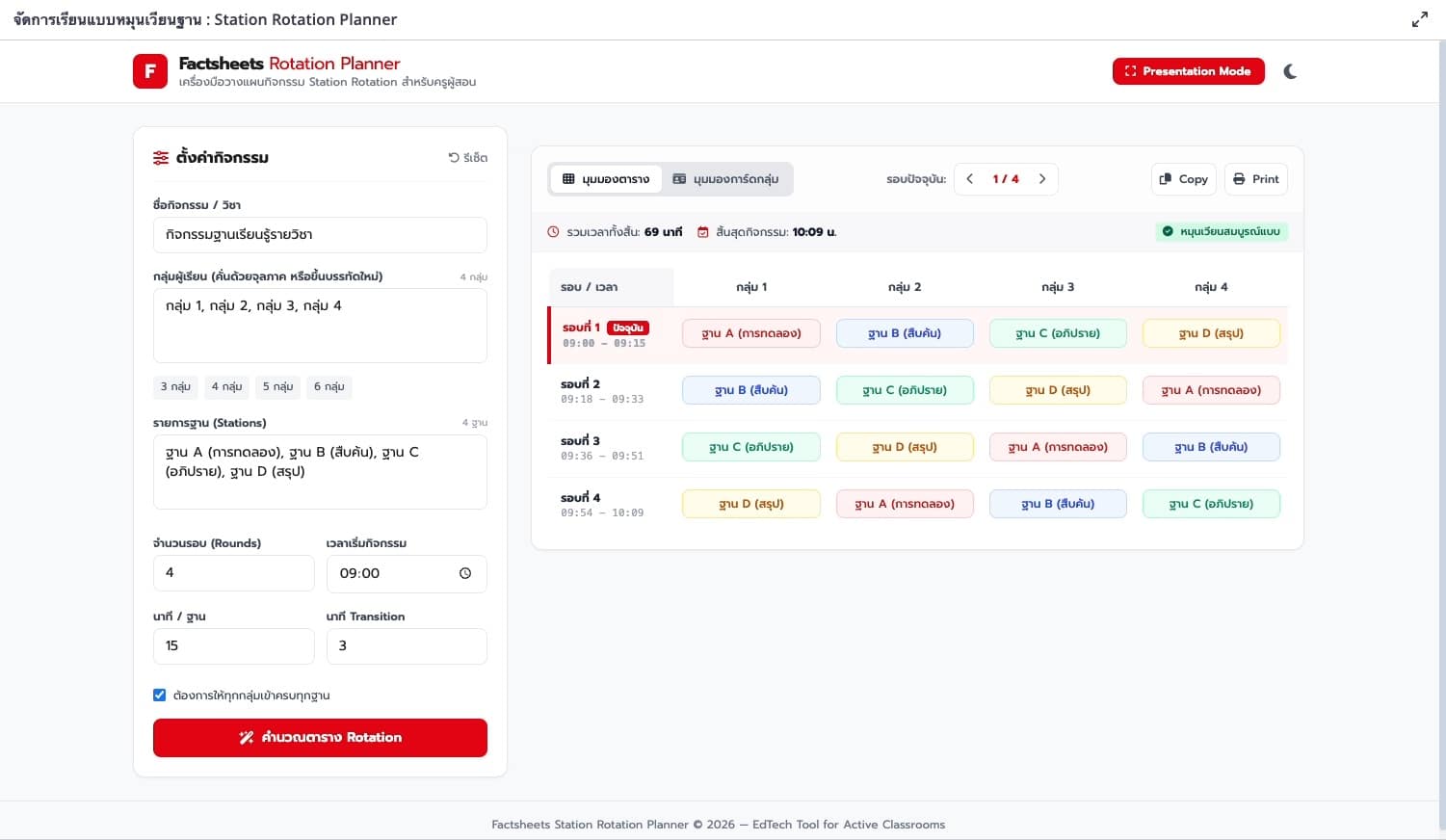
Task: Select the 5 groups preset chip
Action: [x=278, y=386]
